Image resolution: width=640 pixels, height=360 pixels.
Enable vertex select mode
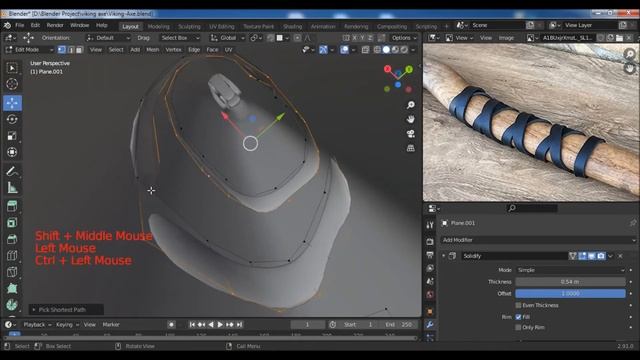point(62,50)
